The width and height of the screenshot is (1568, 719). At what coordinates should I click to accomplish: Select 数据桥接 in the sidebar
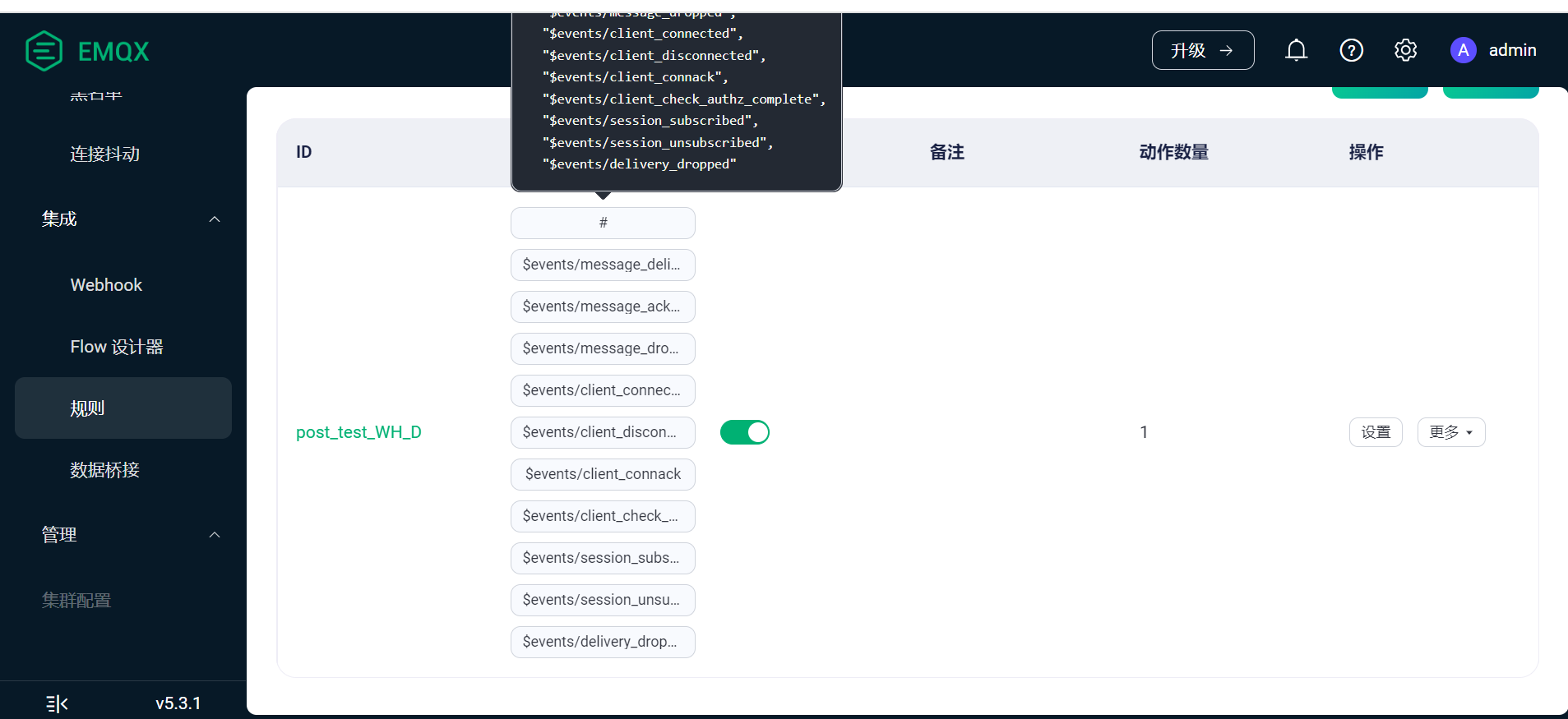[x=104, y=470]
